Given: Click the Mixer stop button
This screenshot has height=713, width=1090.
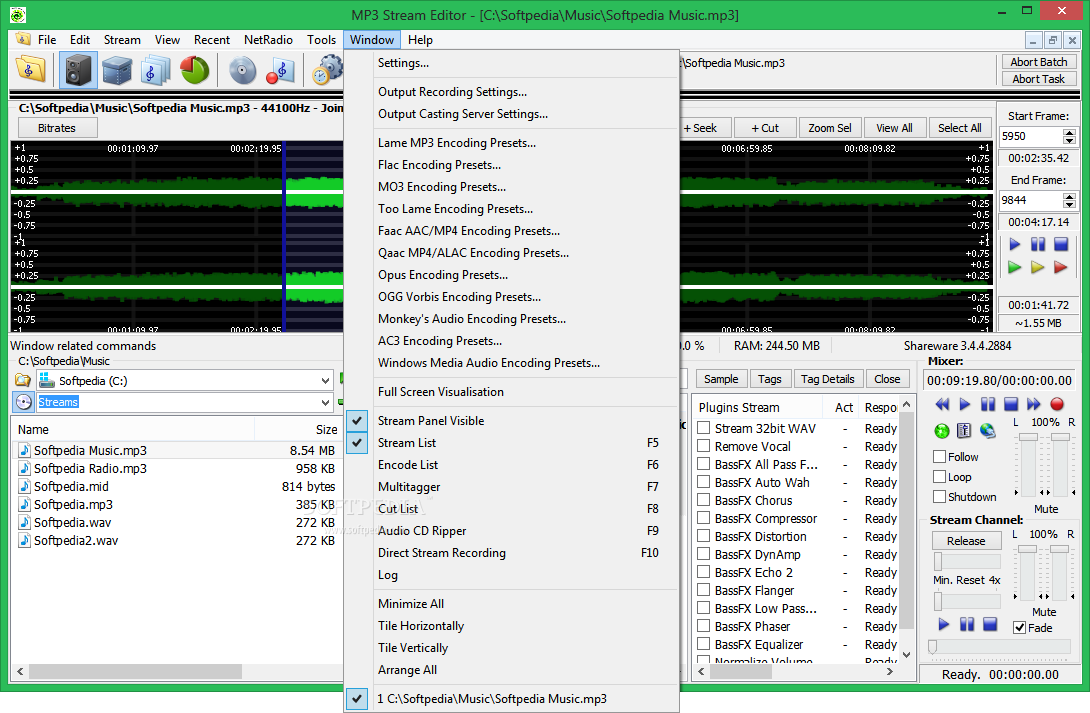Looking at the screenshot, I should click(x=1011, y=404).
